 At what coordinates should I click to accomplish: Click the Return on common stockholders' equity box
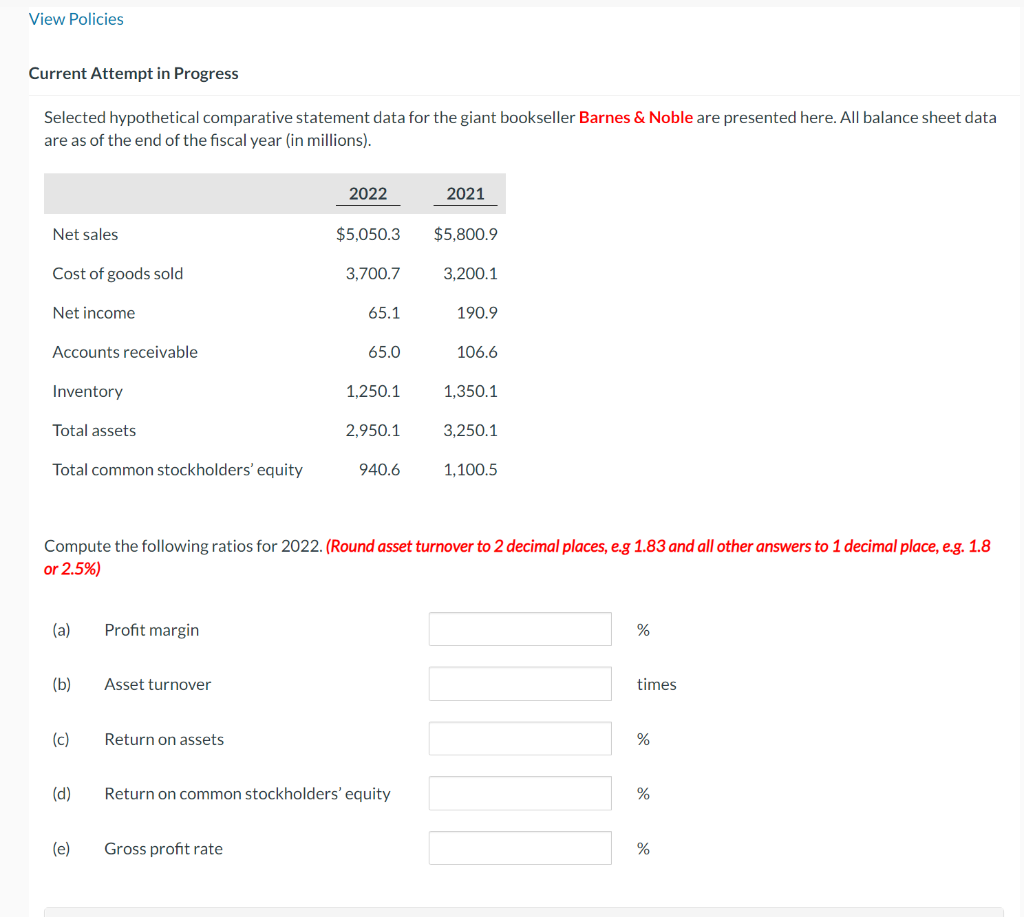pos(520,792)
